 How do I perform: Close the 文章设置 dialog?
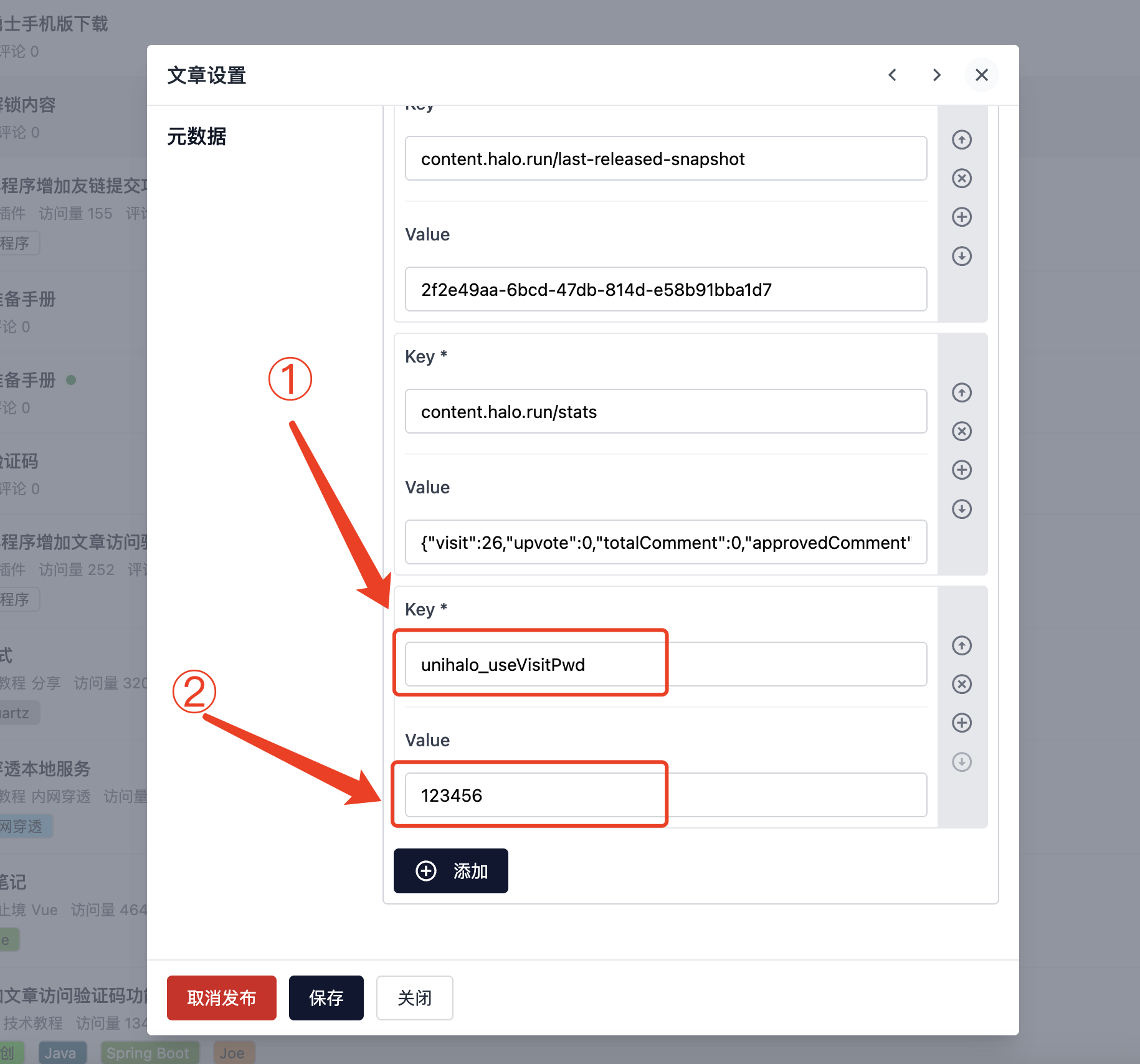tap(981, 75)
